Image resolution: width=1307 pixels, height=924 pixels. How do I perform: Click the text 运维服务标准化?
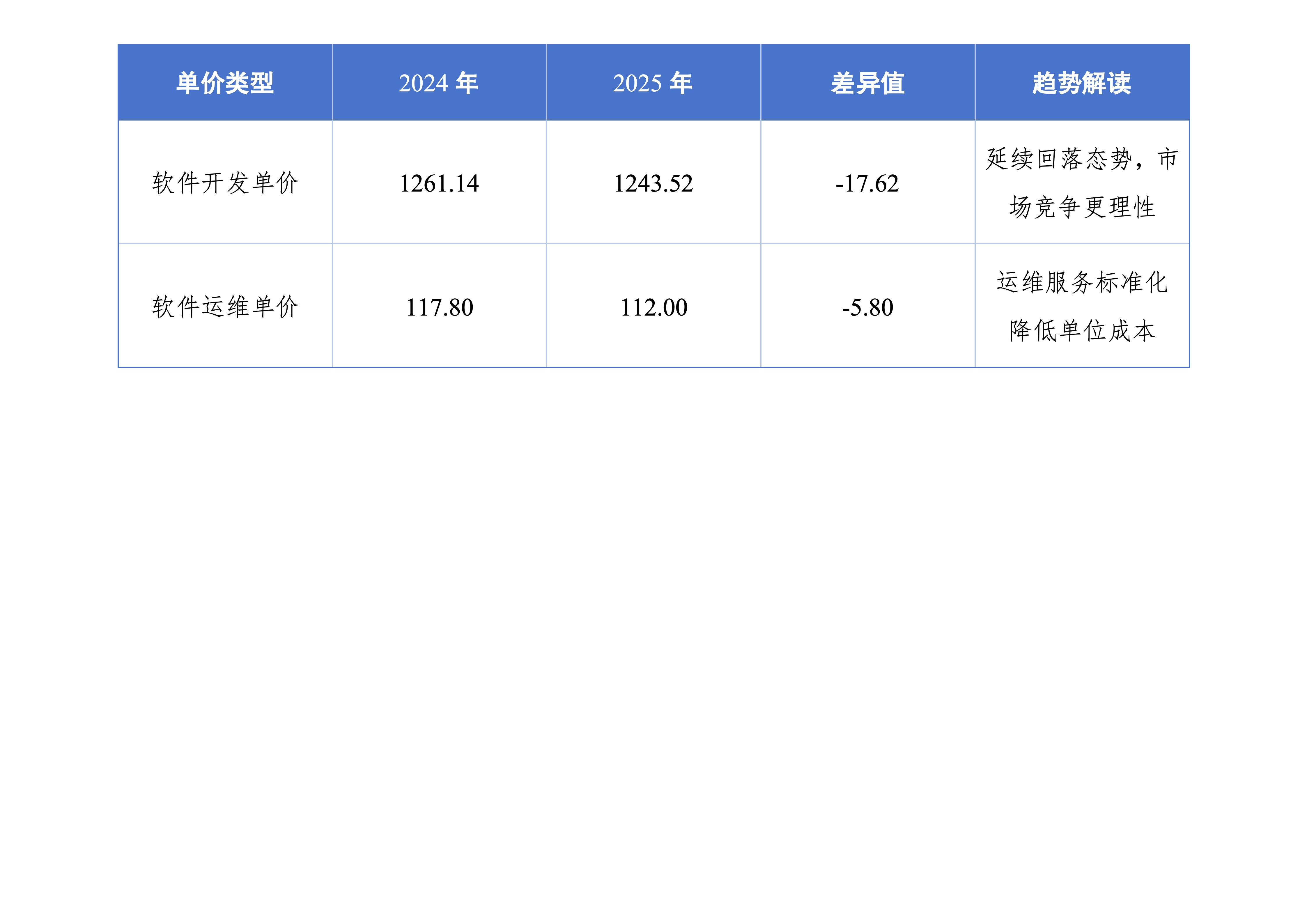click(1082, 282)
